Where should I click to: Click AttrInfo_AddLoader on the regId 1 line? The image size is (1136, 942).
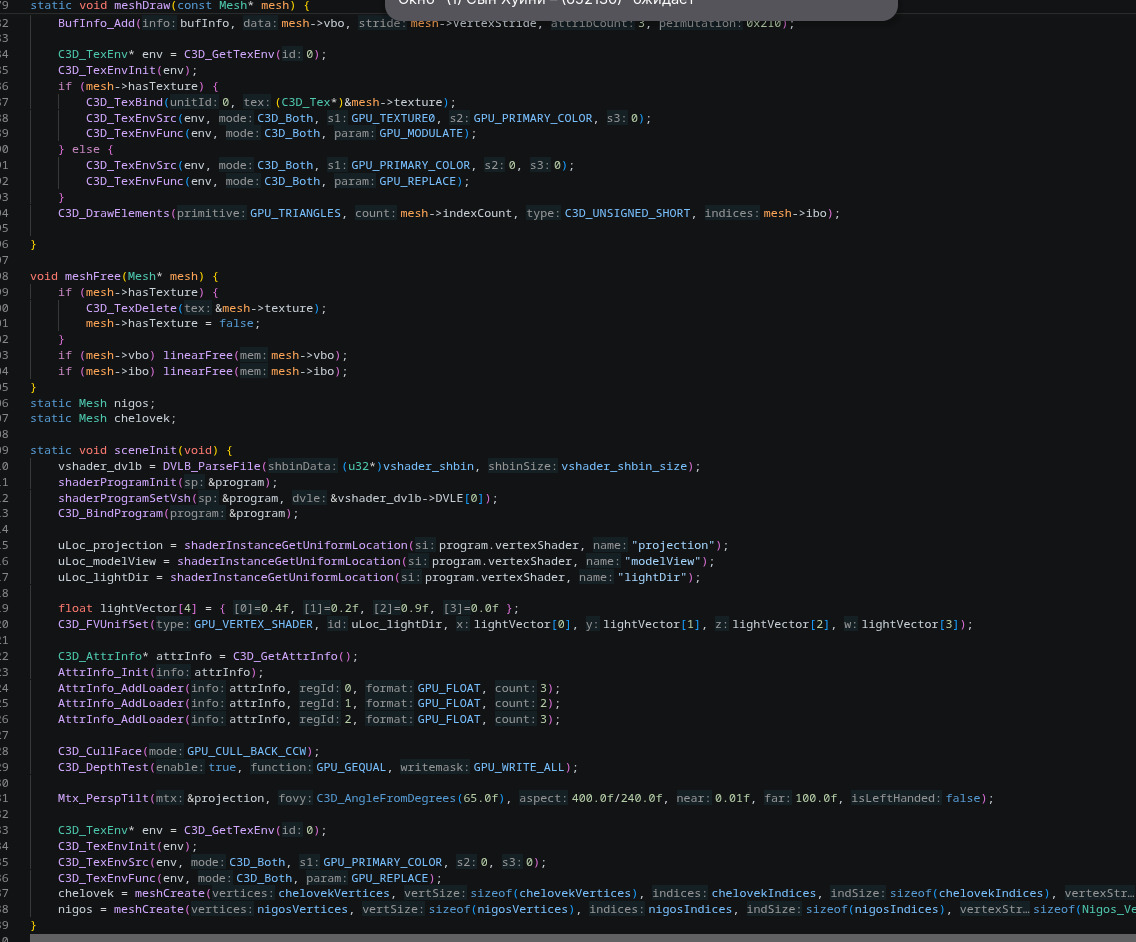121,703
